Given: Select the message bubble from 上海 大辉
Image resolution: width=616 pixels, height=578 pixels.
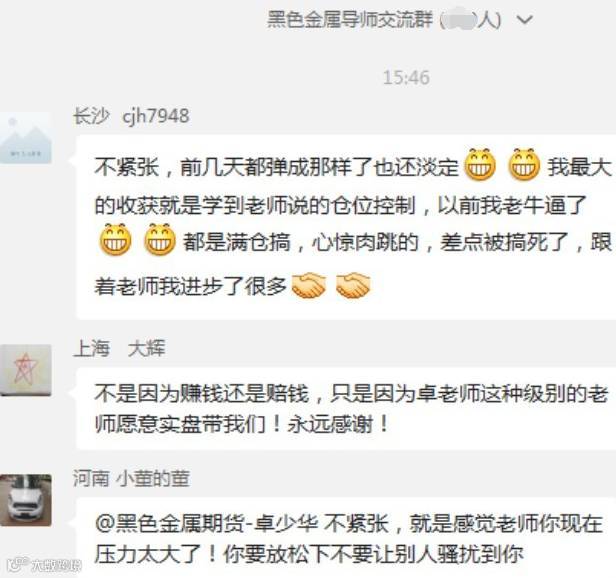Looking at the screenshot, I should [x=346, y=409].
